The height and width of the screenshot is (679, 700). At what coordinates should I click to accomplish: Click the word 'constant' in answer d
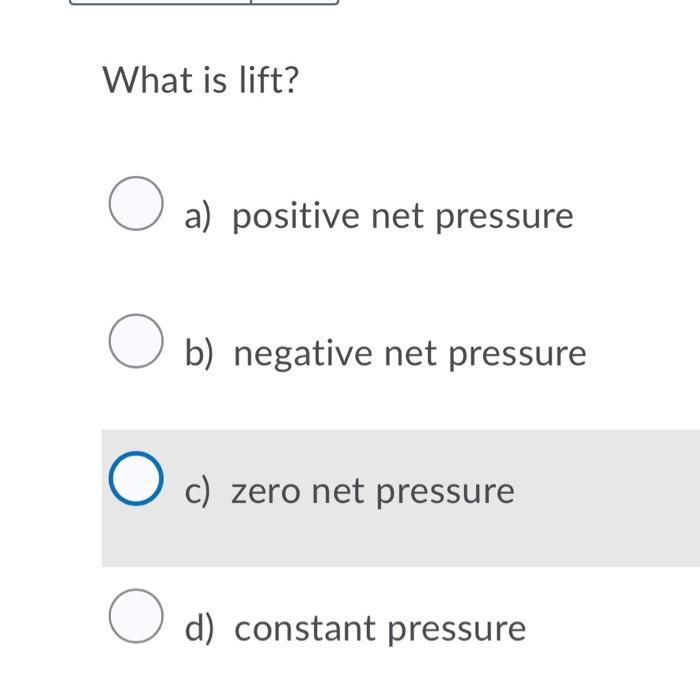click(305, 629)
